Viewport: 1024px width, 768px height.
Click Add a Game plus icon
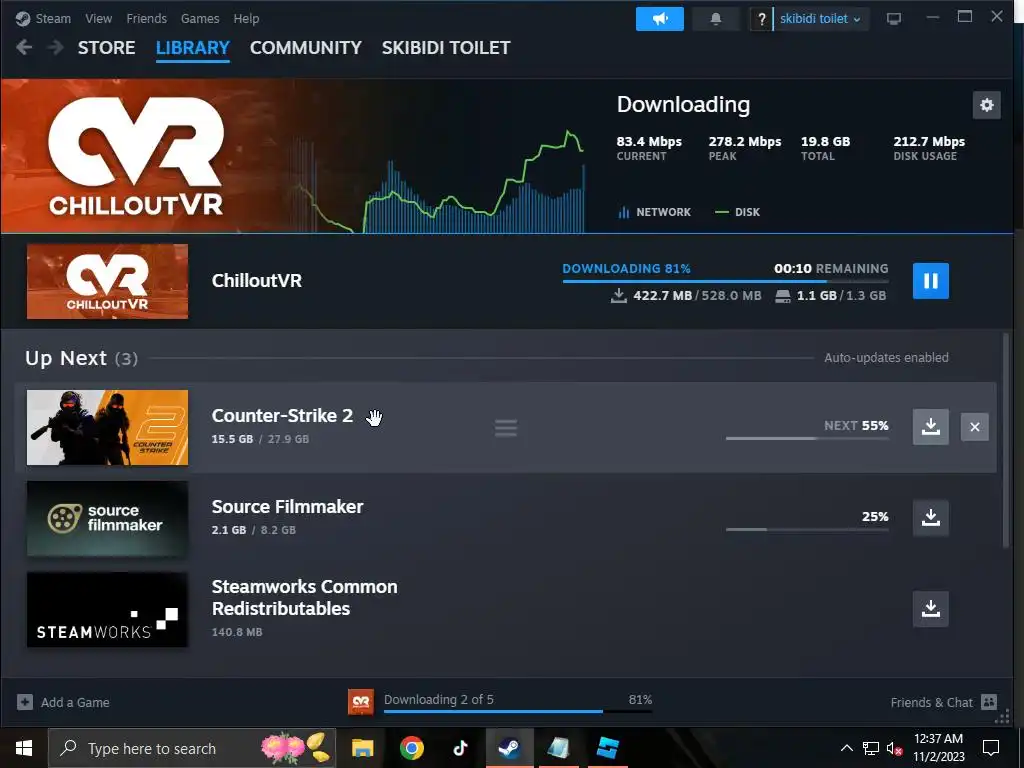[25, 702]
